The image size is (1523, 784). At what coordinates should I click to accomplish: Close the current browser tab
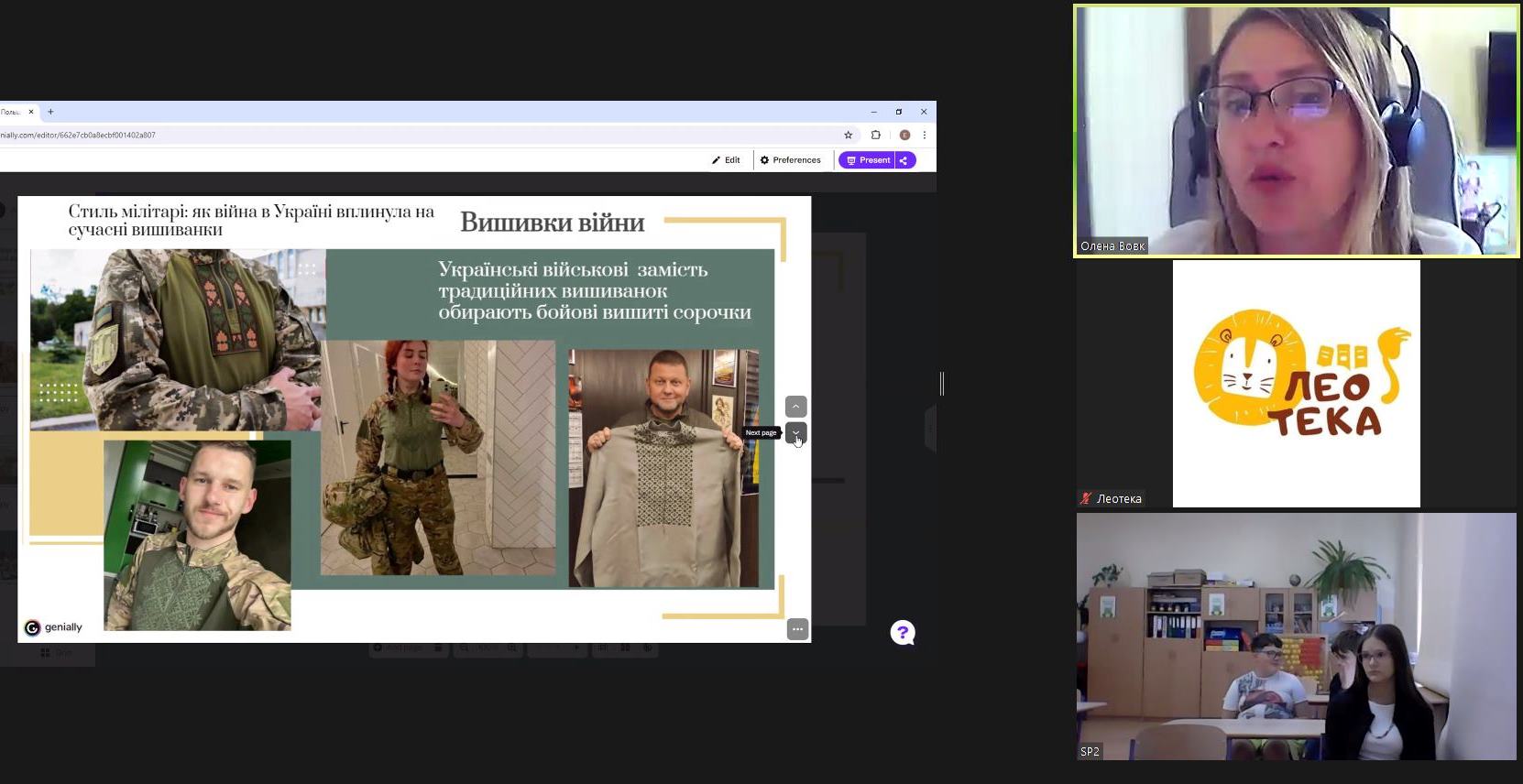coord(30,112)
